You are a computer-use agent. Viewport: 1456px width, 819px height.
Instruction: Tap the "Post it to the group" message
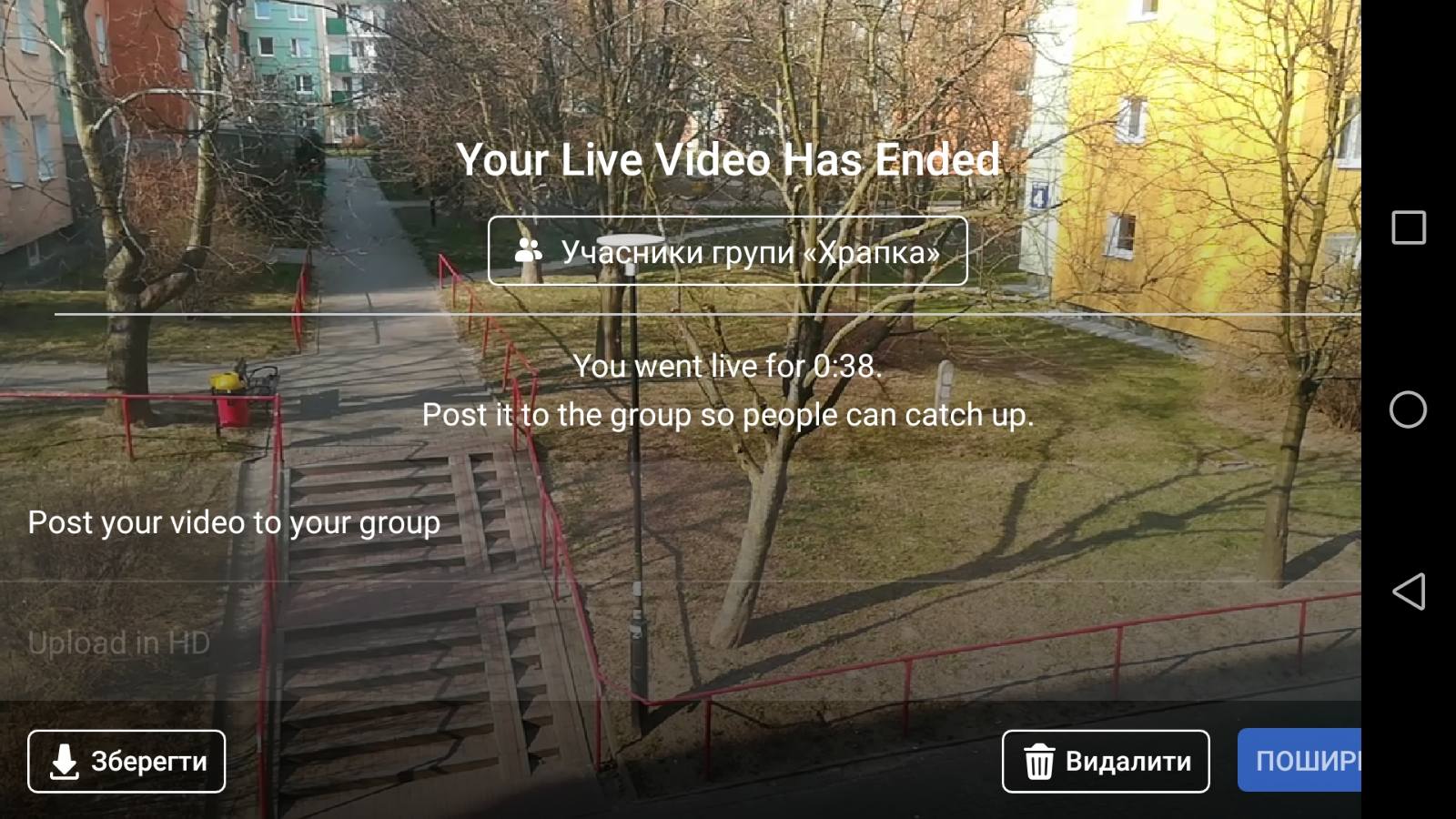tap(728, 415)
